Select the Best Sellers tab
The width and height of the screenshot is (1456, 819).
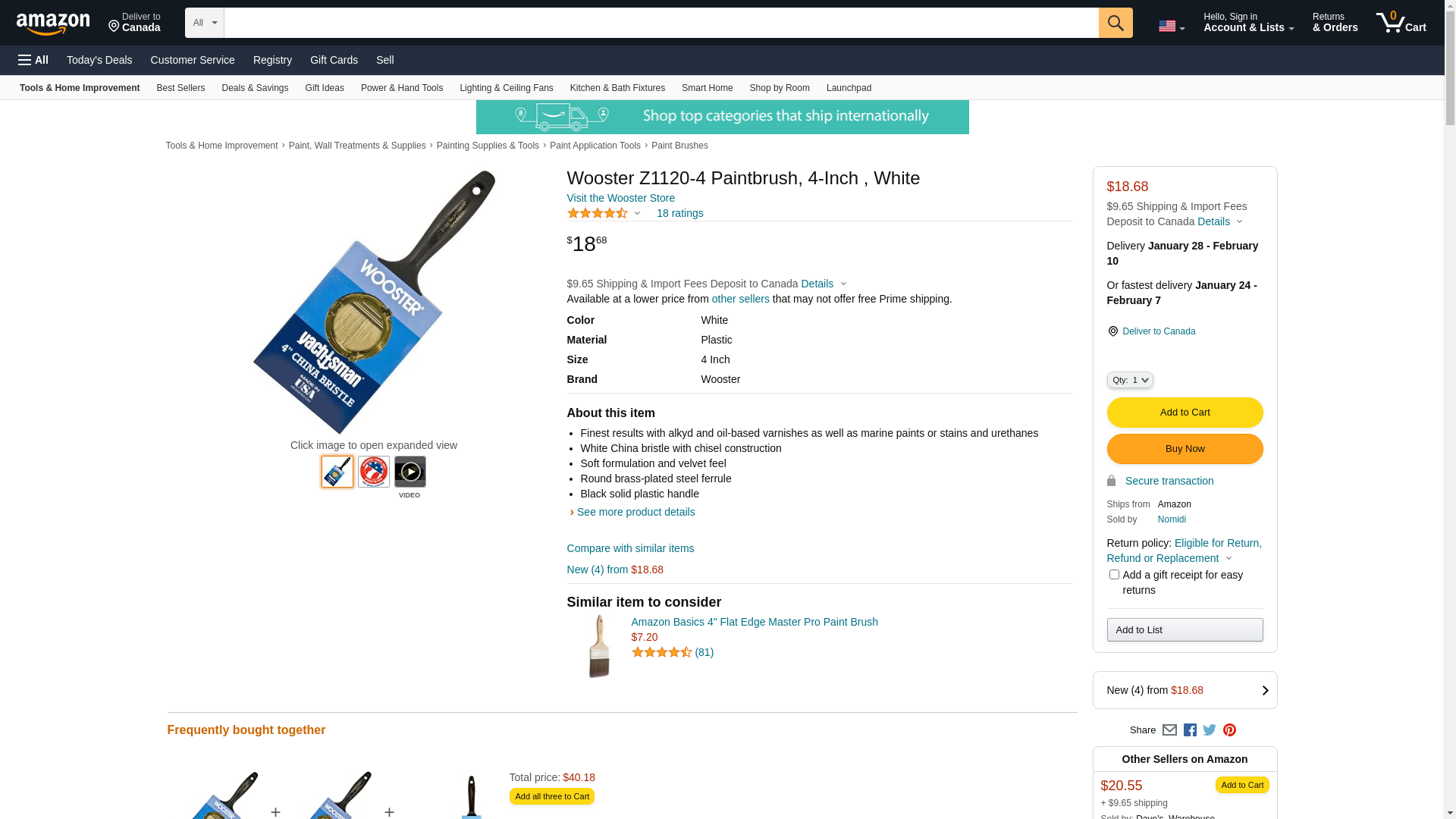(180, 88)
